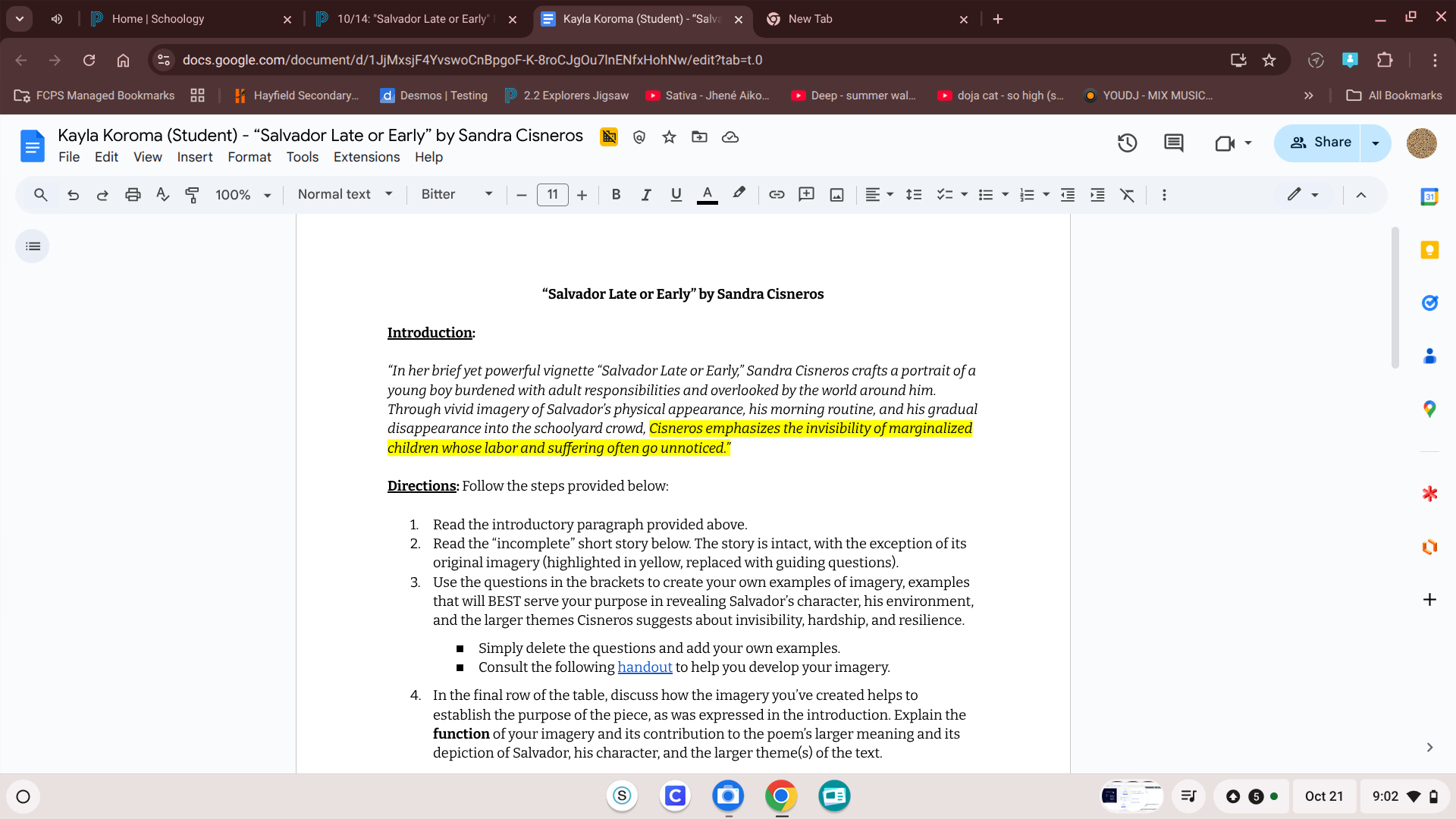Viewport: 1456px width, 819px height.
Task: Click the Insert image icon
Action: tap(836, 195)
